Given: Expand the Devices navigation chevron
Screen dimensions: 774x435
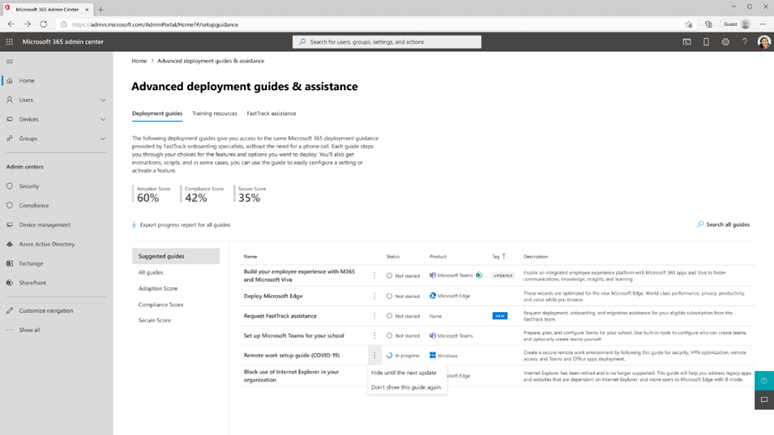Looking at the screenshot, I should coord(103,119).
